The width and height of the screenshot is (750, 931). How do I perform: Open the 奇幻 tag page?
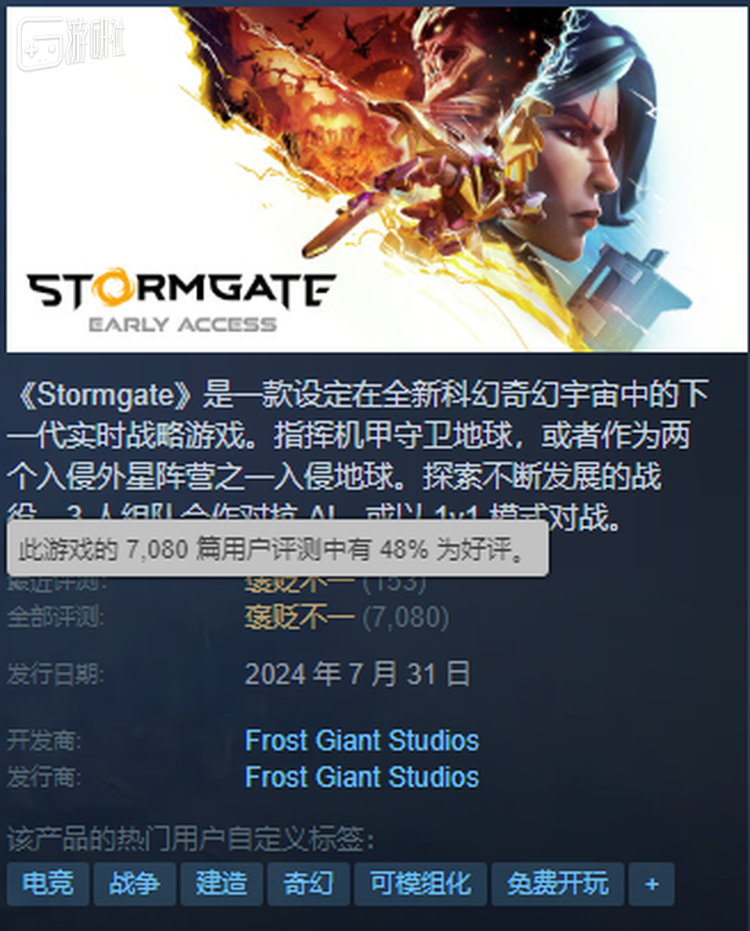(x=308, y=884)
